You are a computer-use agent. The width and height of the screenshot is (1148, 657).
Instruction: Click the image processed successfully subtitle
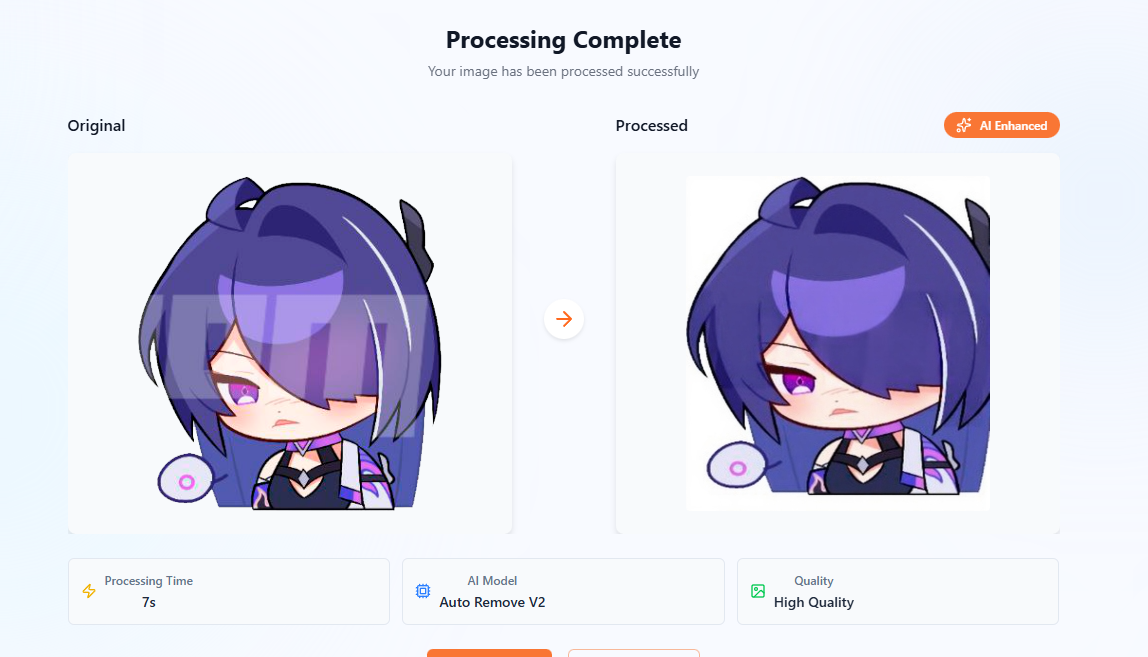click(564, 71)
